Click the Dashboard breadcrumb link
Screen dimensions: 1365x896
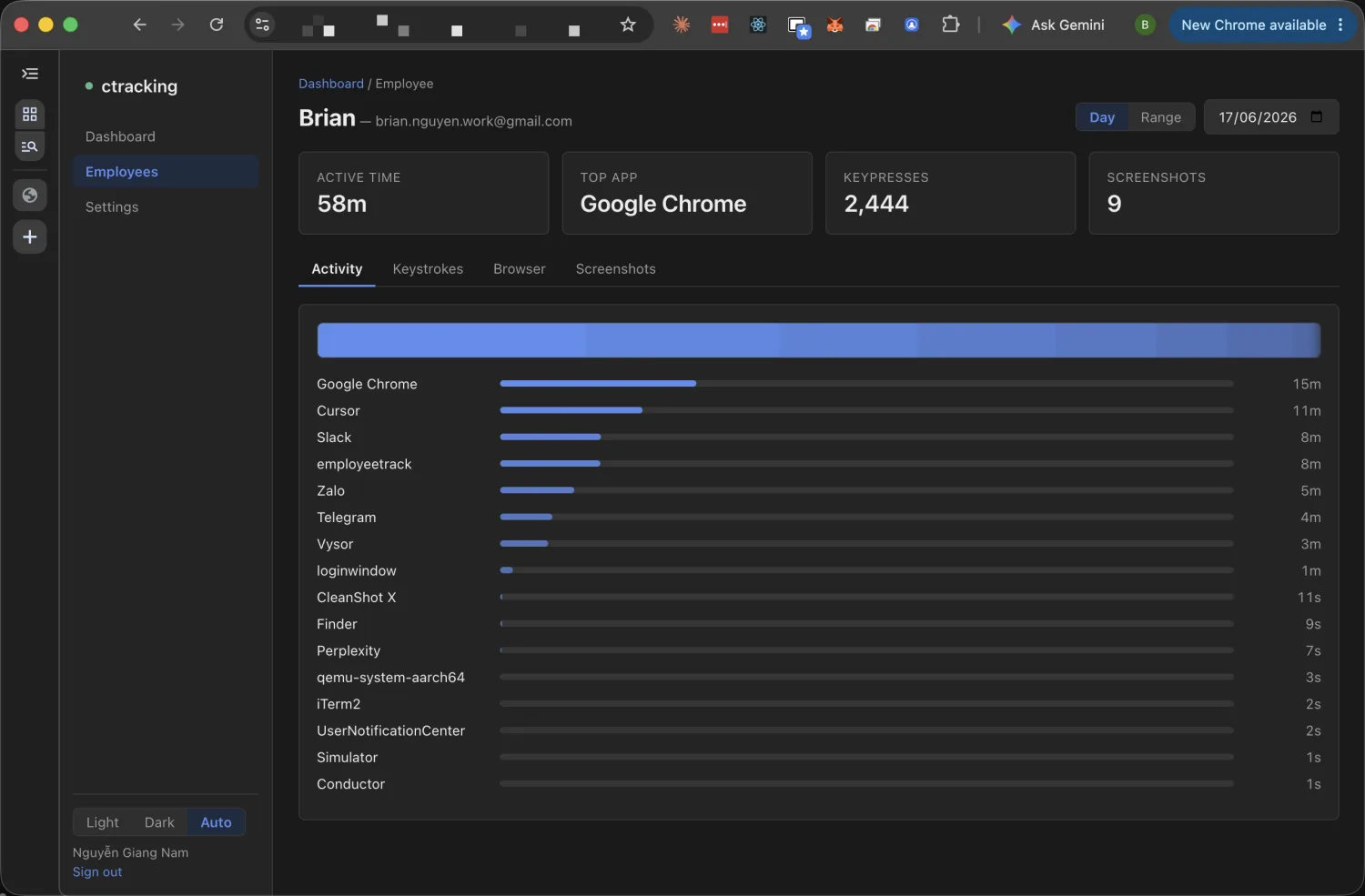point(331,84)
